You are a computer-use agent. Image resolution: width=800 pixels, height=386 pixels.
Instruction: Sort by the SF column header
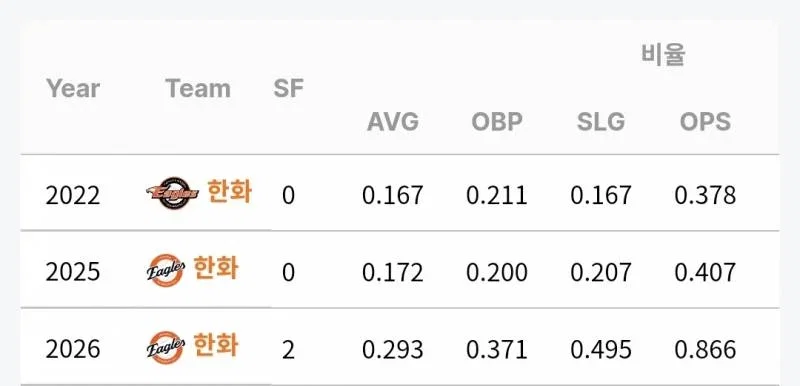pos(288,88)
